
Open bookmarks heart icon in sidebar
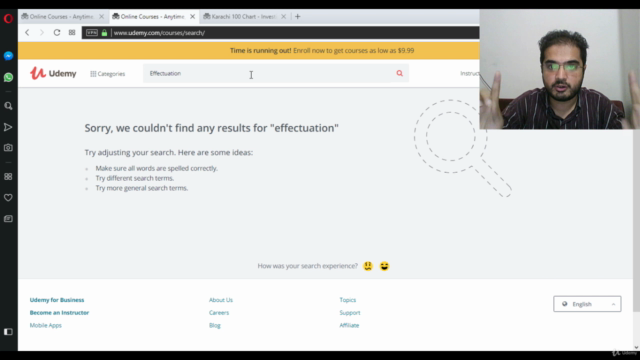pos(8,198)
